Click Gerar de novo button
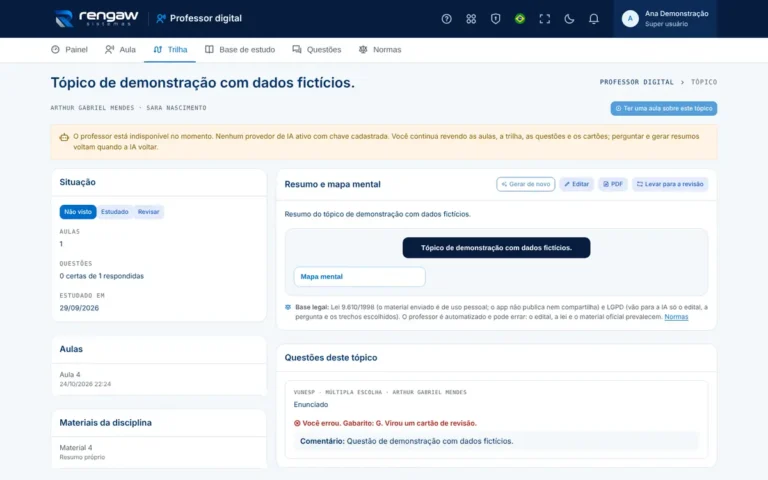The height and width of the screenshot is (480, 768). [x=526, y=184]
